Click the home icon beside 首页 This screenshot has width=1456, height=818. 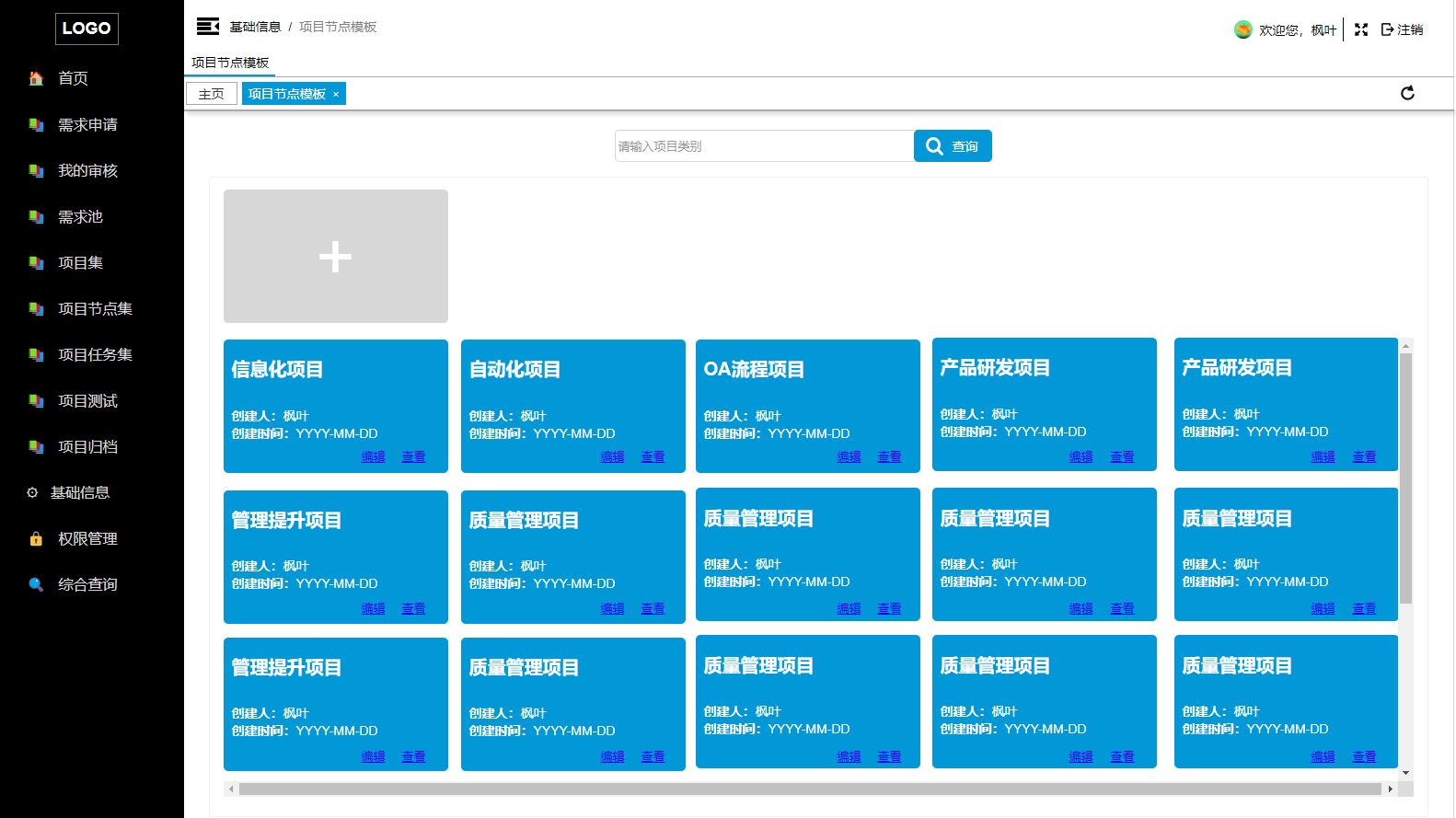pyautogui.click(x=36, y=78)
